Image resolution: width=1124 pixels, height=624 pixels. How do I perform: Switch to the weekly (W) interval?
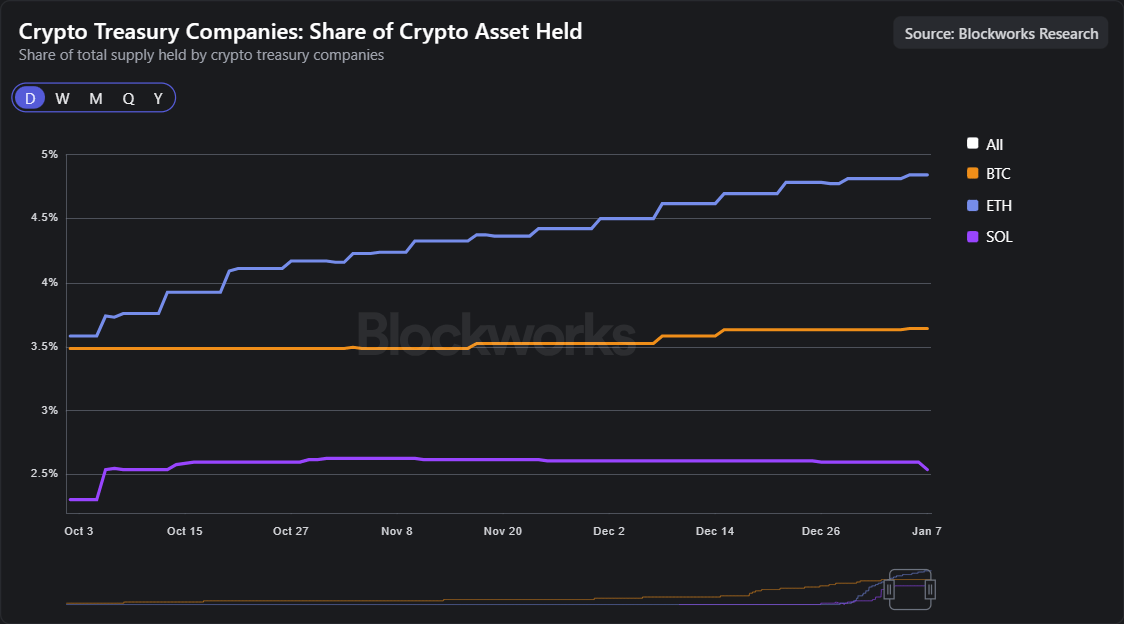[62, 98]
